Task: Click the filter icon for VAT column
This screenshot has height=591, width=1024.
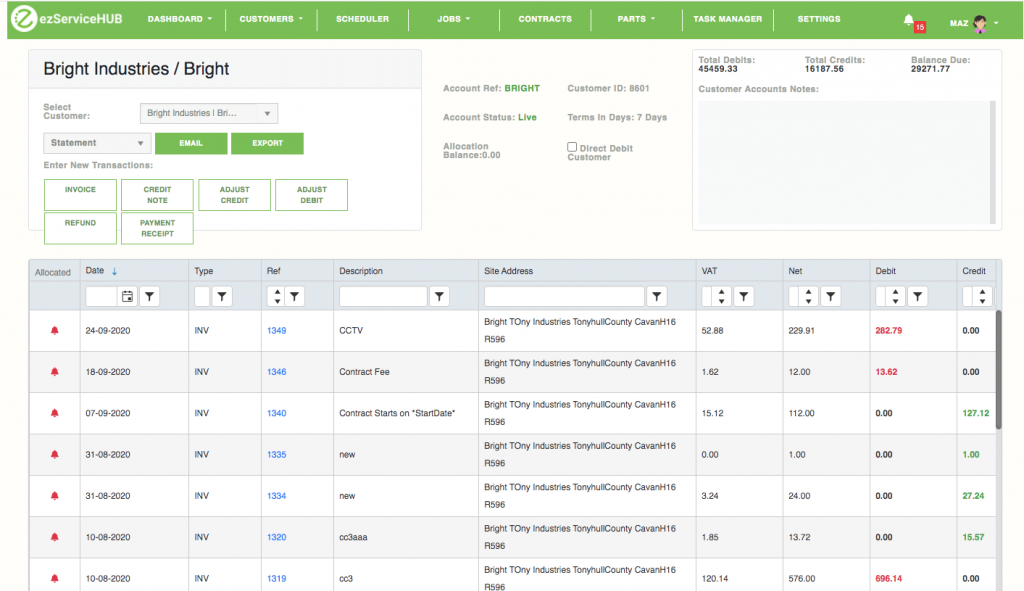Action: (743, 297)
